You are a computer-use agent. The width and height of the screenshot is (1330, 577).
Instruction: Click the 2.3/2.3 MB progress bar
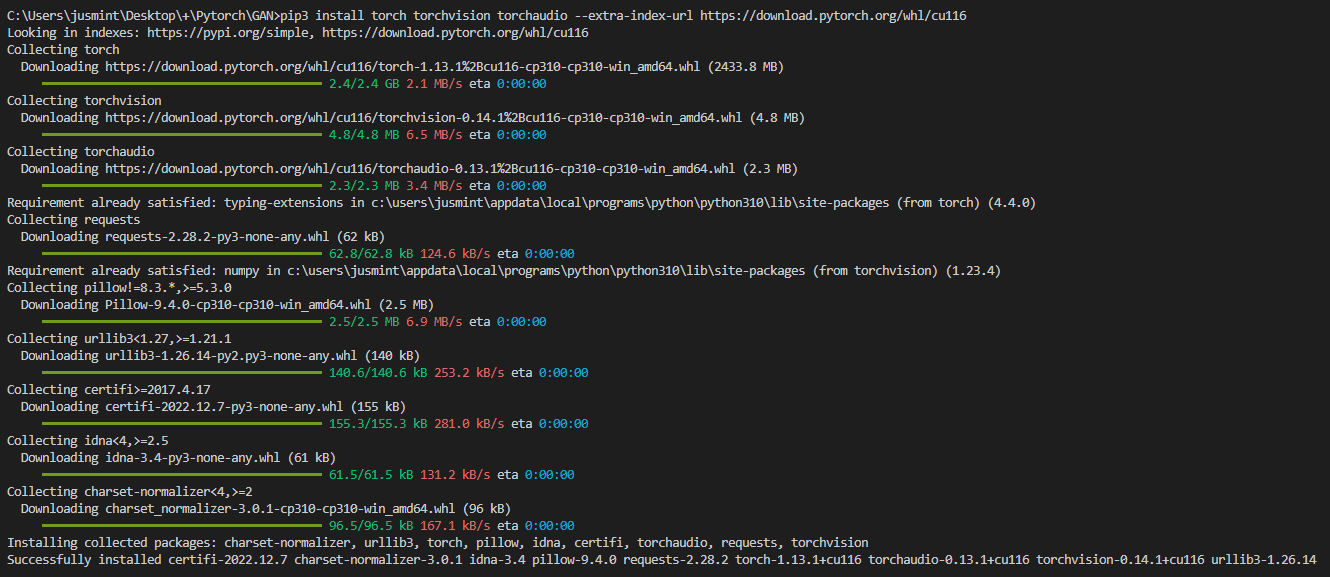click(182, 186)
